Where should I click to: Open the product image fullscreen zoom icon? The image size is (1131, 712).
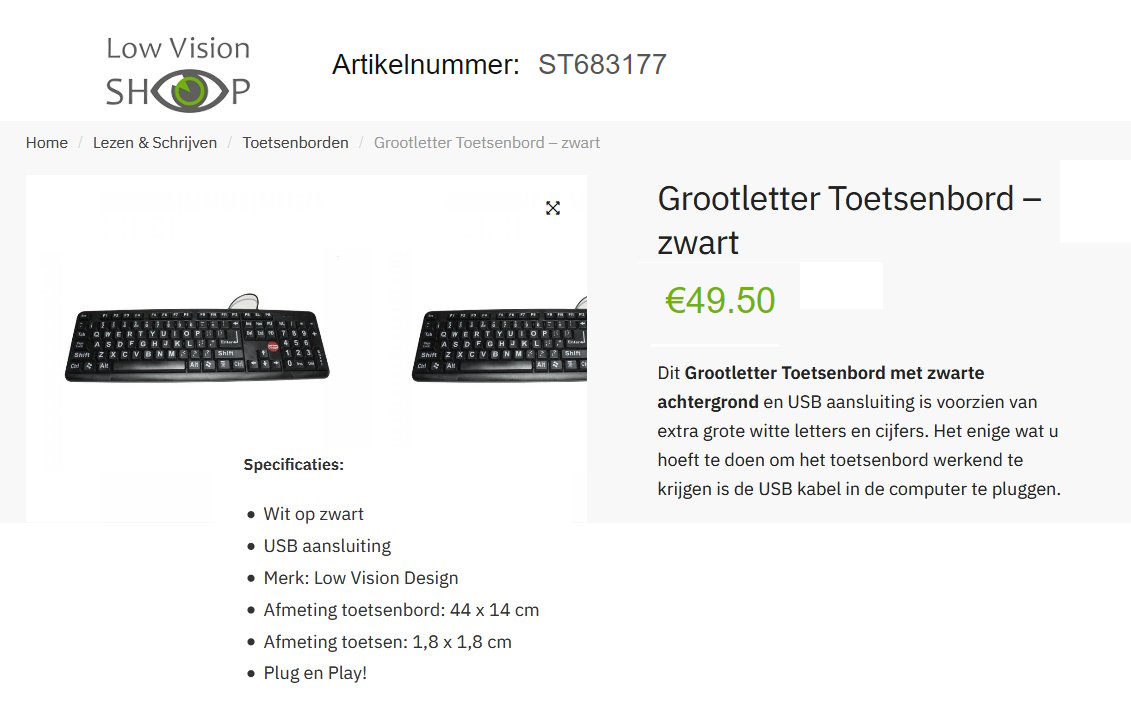pyautogui.click(x=553, y=208)
